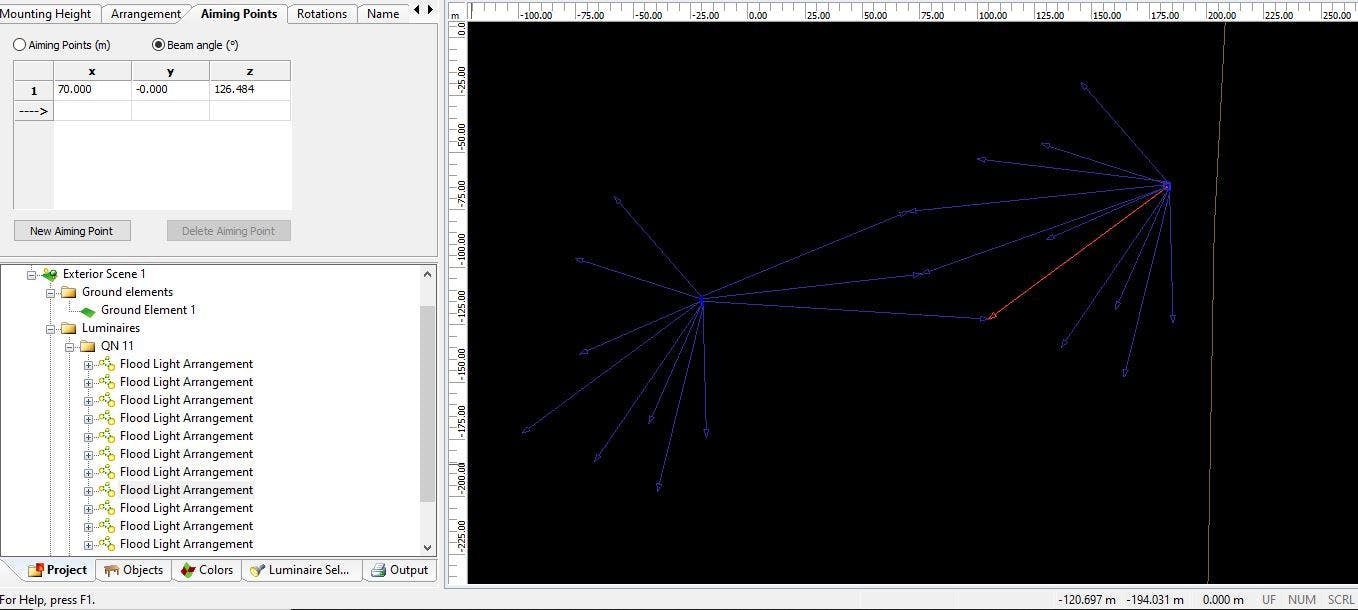Click the upper-right floodlight mast node in the plan view
The image size is (1358, 610).
click(1166, 185)
